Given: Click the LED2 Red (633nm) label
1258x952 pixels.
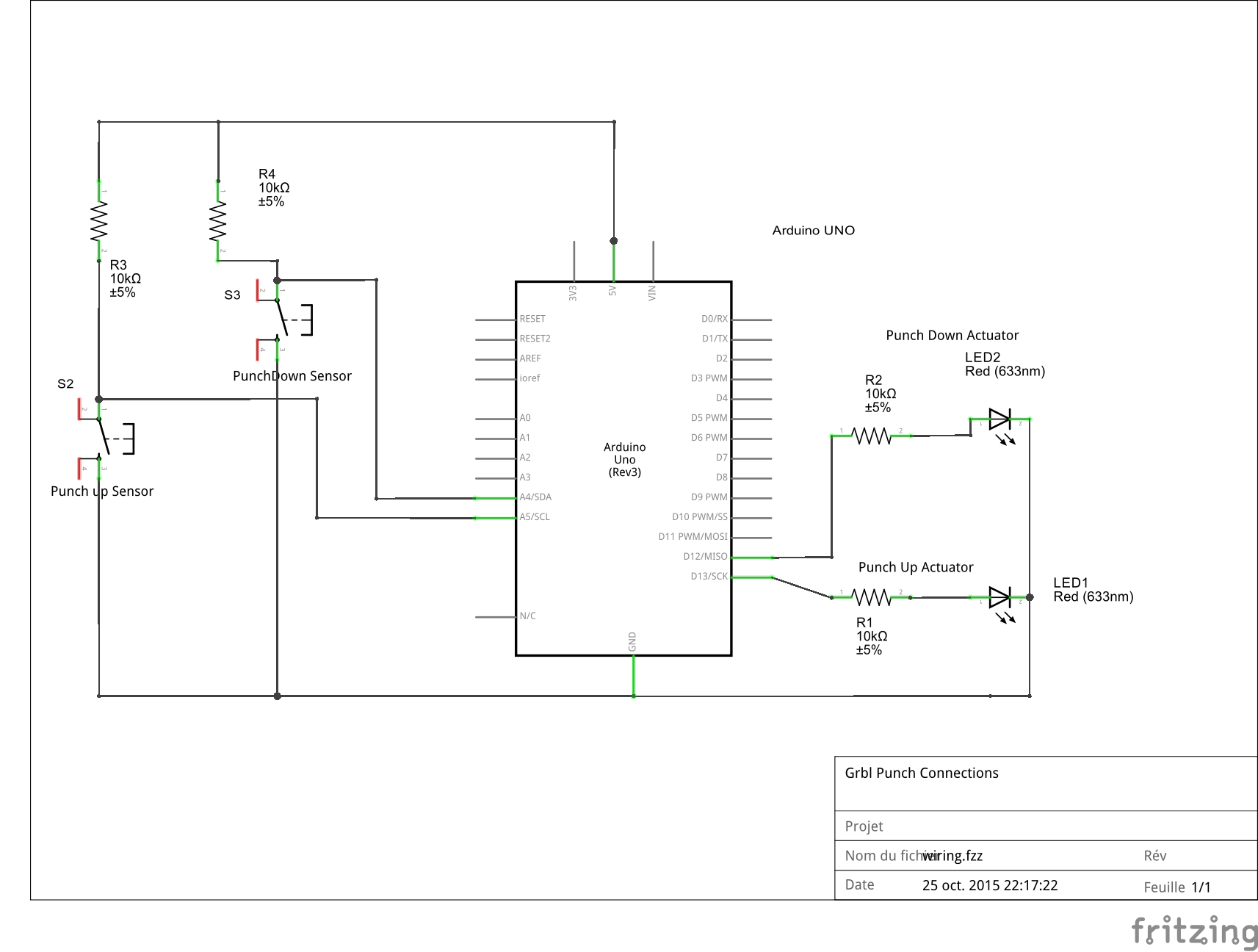Looking at the screenshot, I should [1005, 364].
